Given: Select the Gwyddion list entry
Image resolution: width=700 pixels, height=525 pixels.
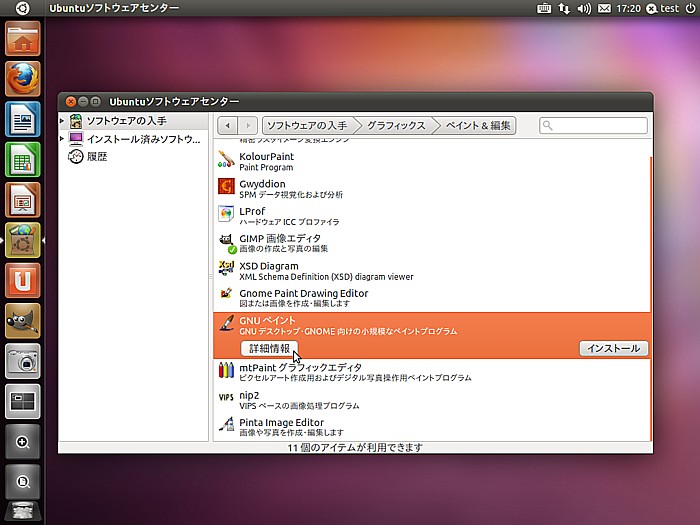Looking at the screenshot, I should coord(432,188).
